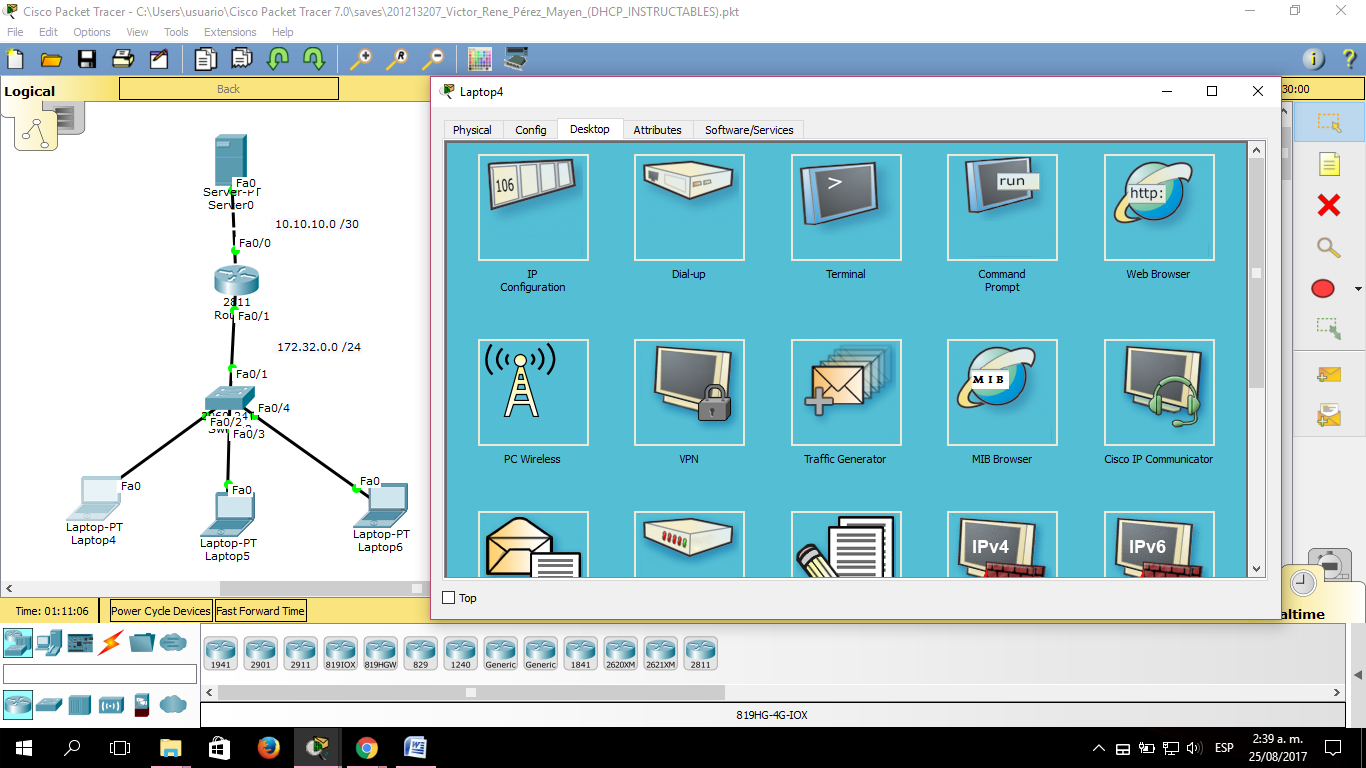Viewport: 1366px width, 768px height.
Task: Launch the MIB Browser
Action: [1002, 392]
